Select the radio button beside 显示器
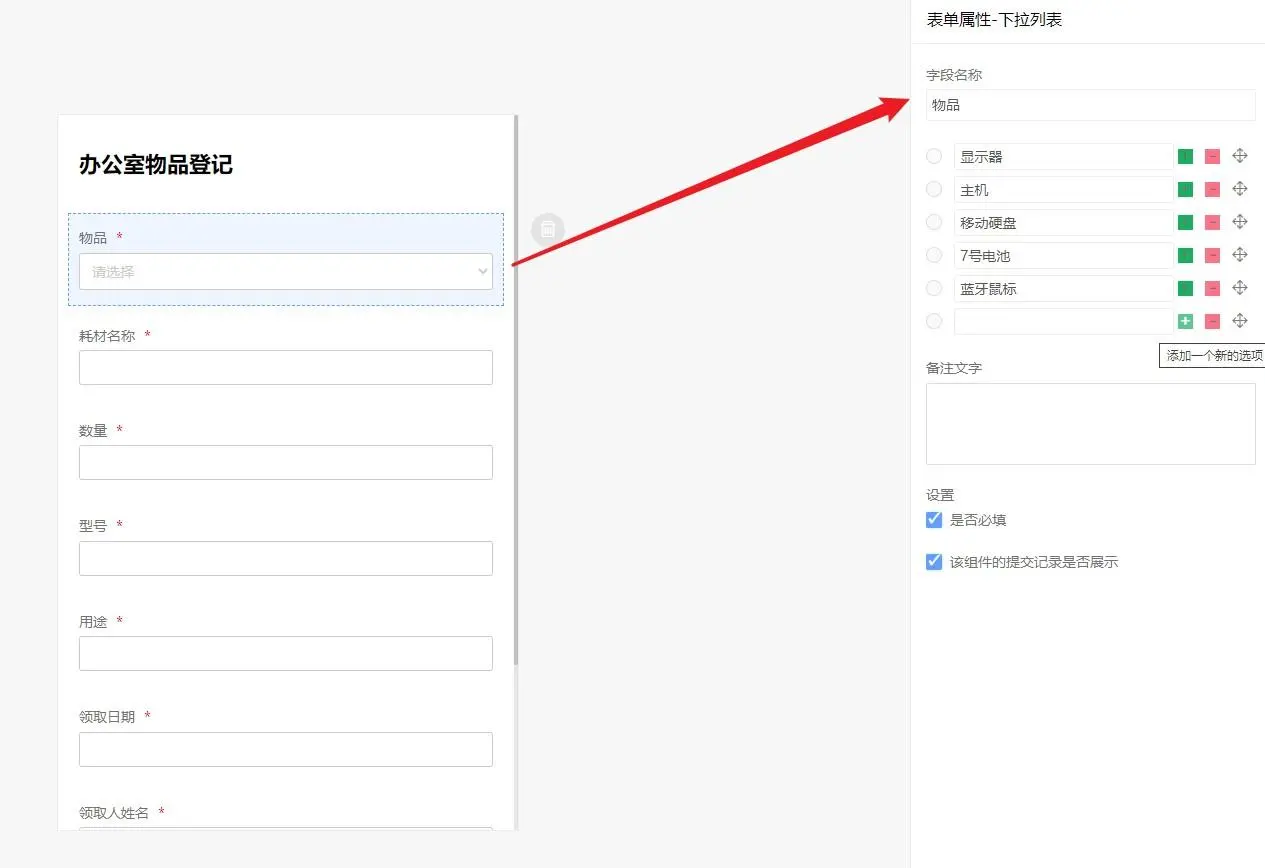This screenshot has width=1265, height=868. 933,156
